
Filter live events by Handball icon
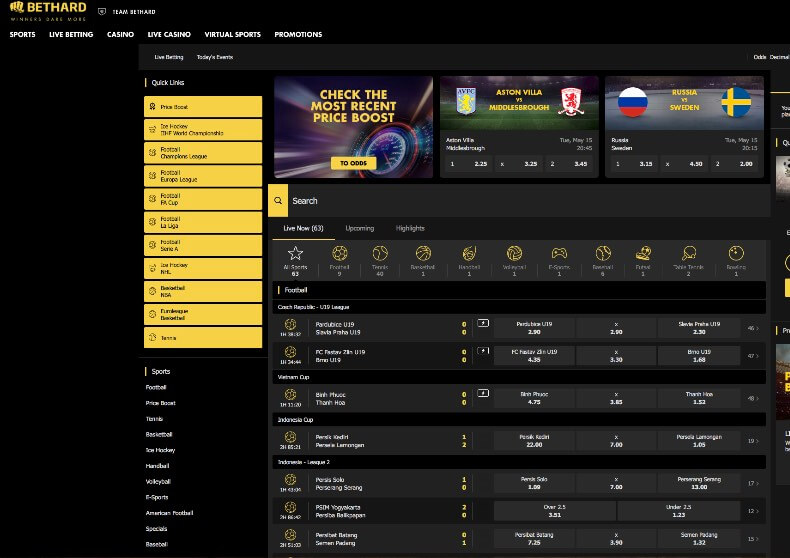(x=469, y=253)
